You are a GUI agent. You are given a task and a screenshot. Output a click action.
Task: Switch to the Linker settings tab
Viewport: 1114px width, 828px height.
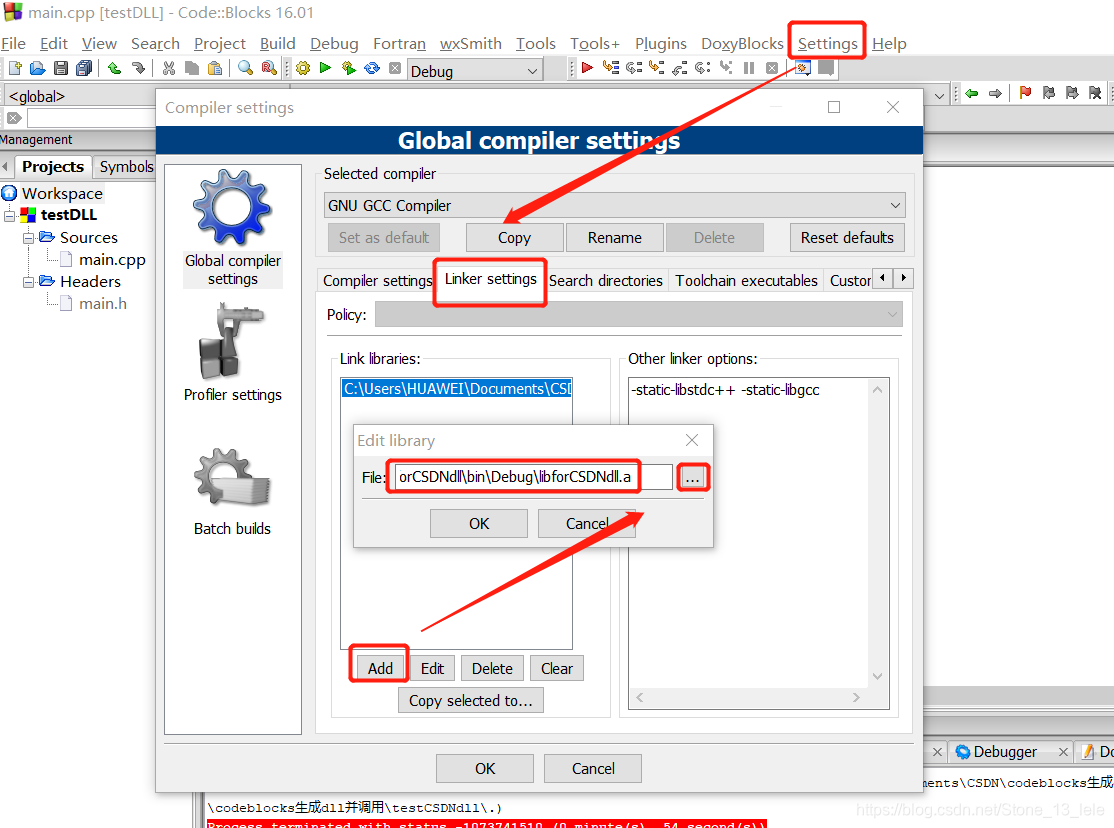click(490, 279)
